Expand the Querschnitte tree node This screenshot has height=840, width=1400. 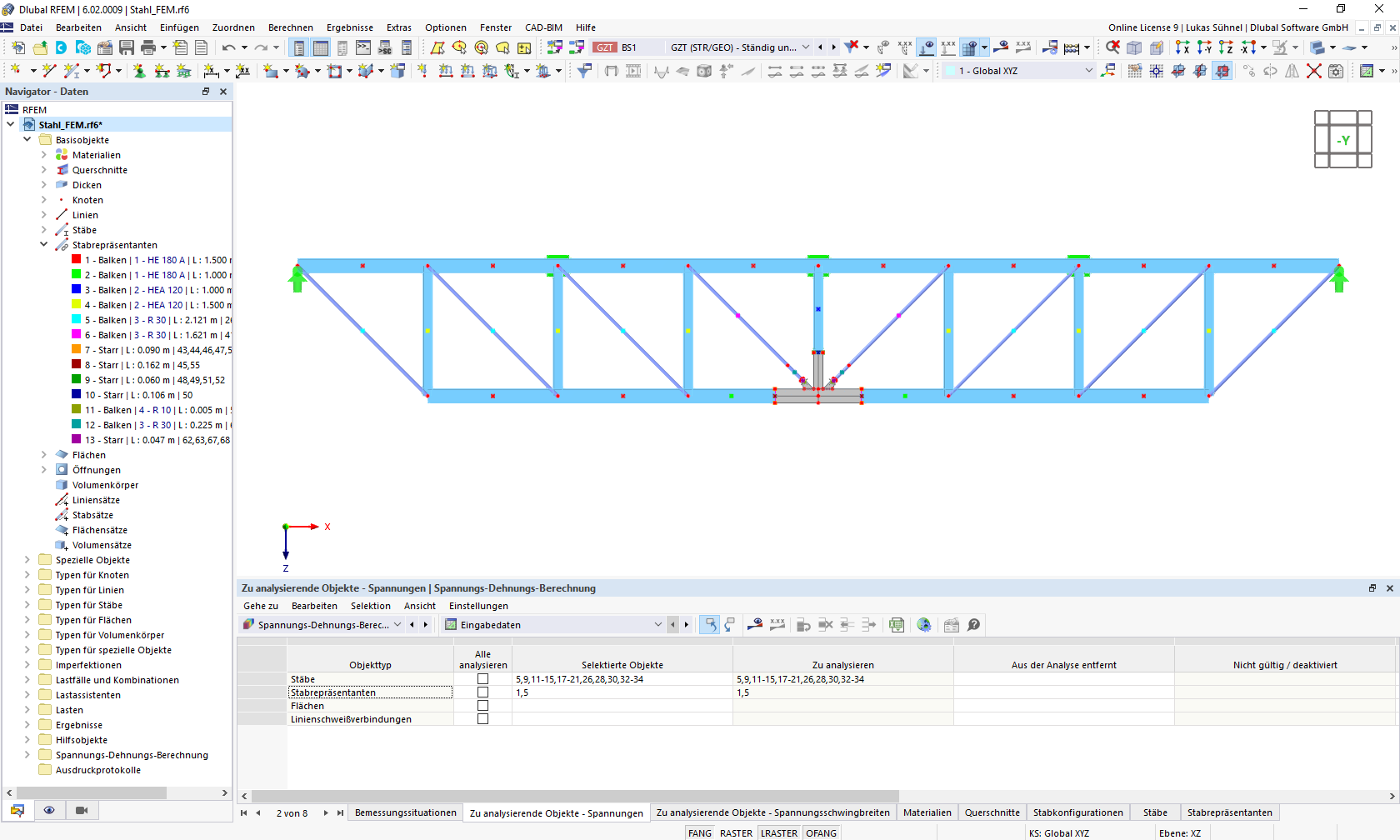click(x=44, y=170)
